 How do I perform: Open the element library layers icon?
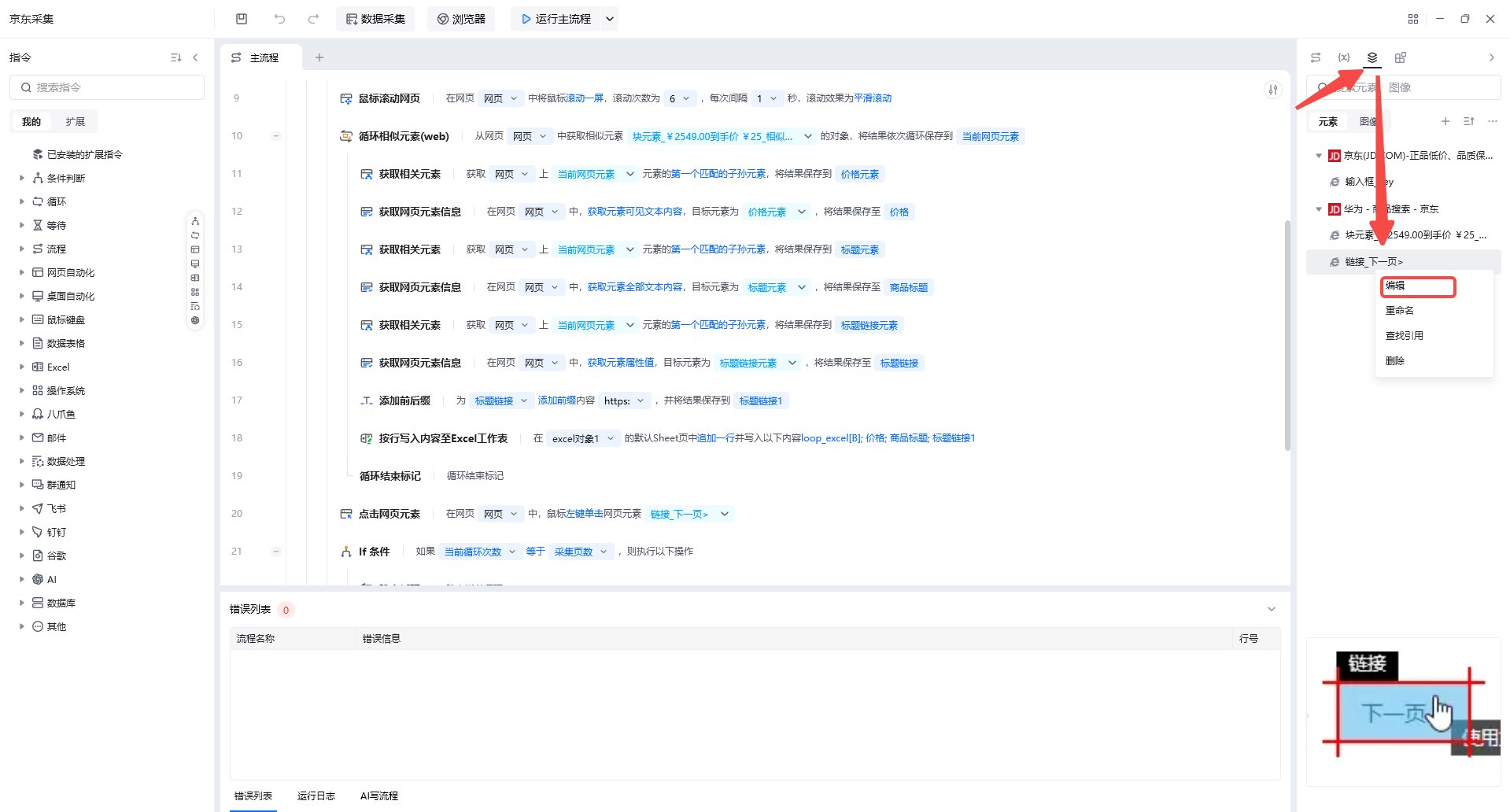pos(1372,57)
